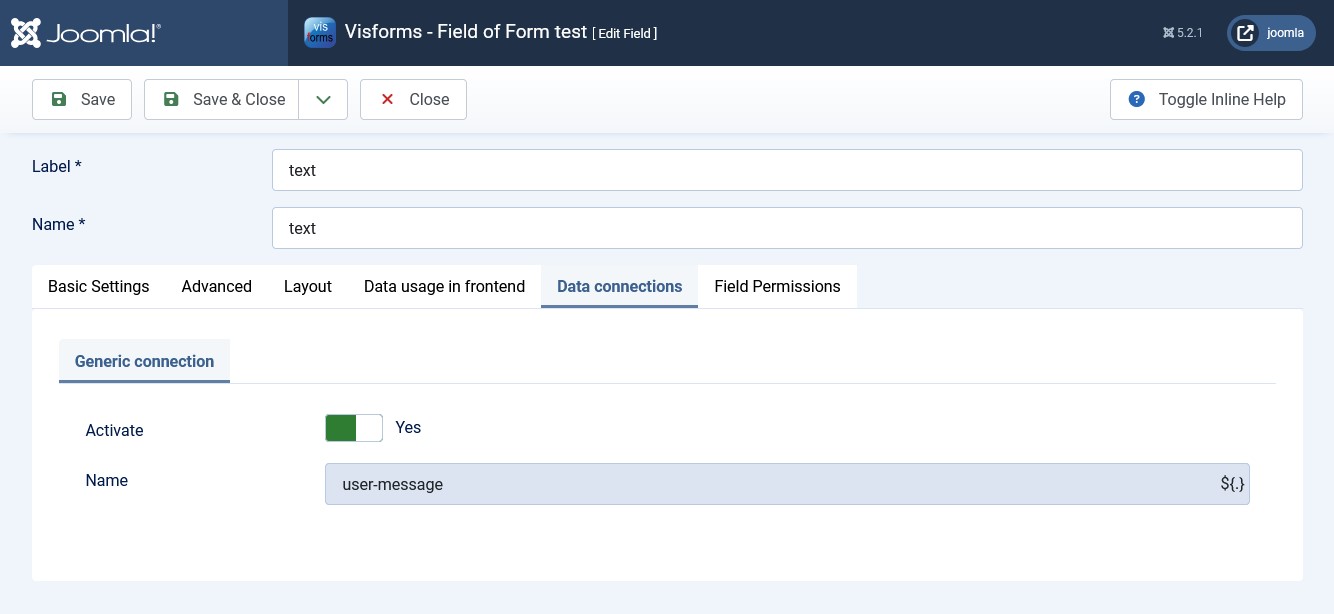The image size is (1334, 614).
Task: Click the Joomla logo in the header
Action: point(85,32)
